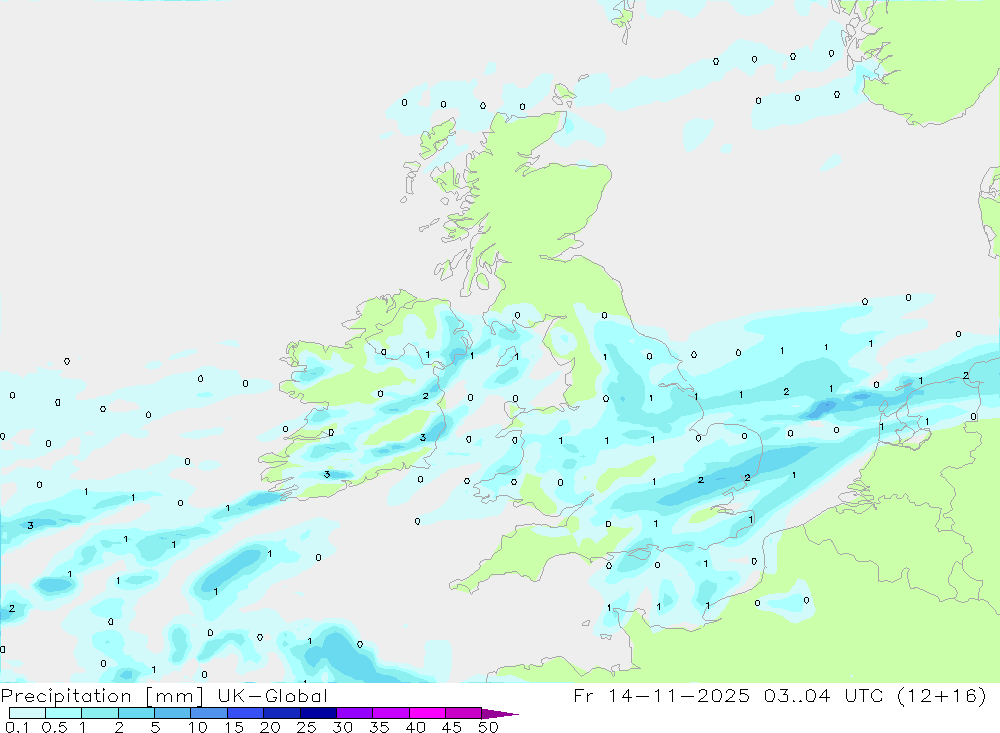Click the '03..04 UTC' time text
Screen dimensions: 1000x733
823,695
